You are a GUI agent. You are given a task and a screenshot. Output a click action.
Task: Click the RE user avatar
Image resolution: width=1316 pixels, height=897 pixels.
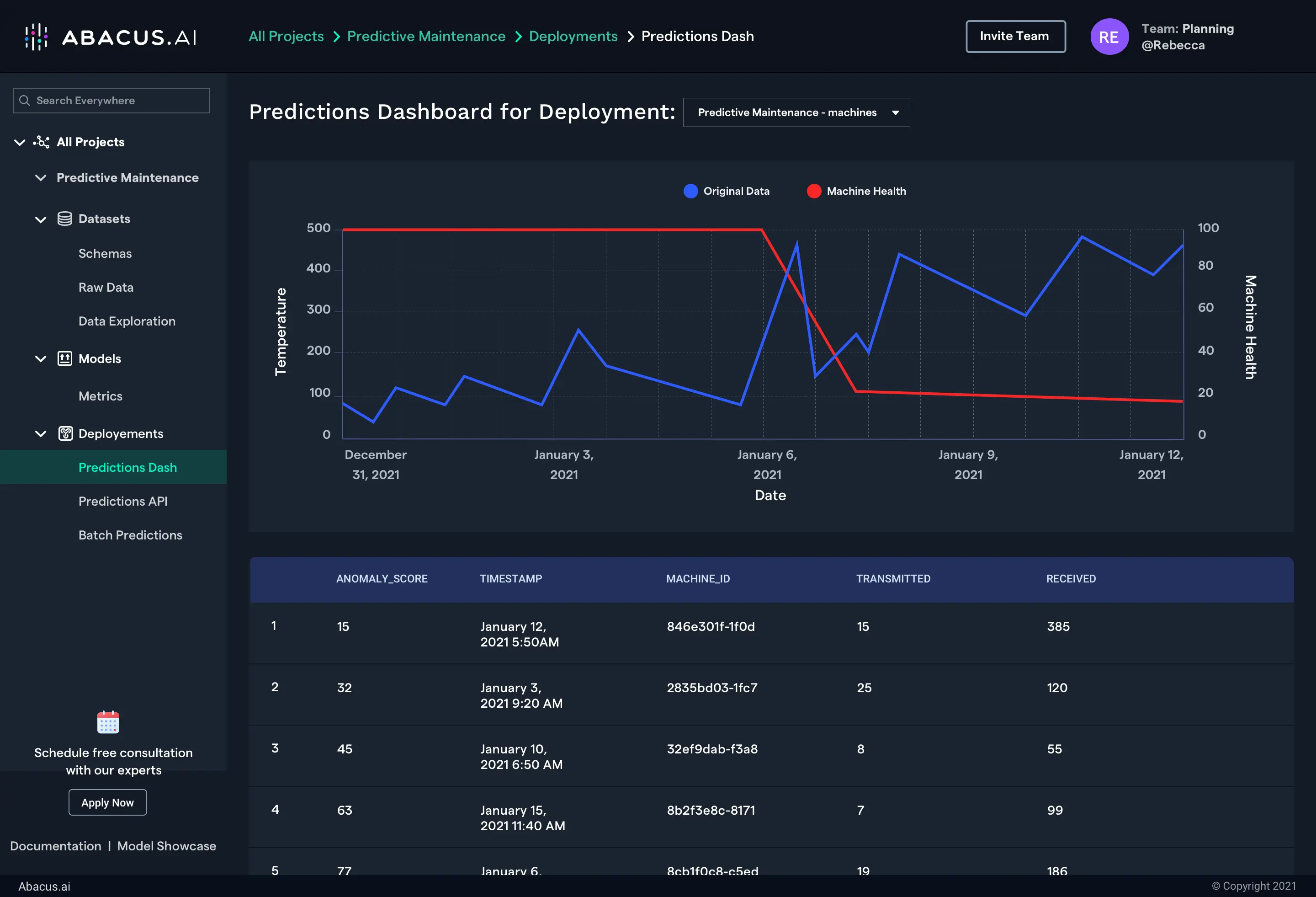(1109, 37)
